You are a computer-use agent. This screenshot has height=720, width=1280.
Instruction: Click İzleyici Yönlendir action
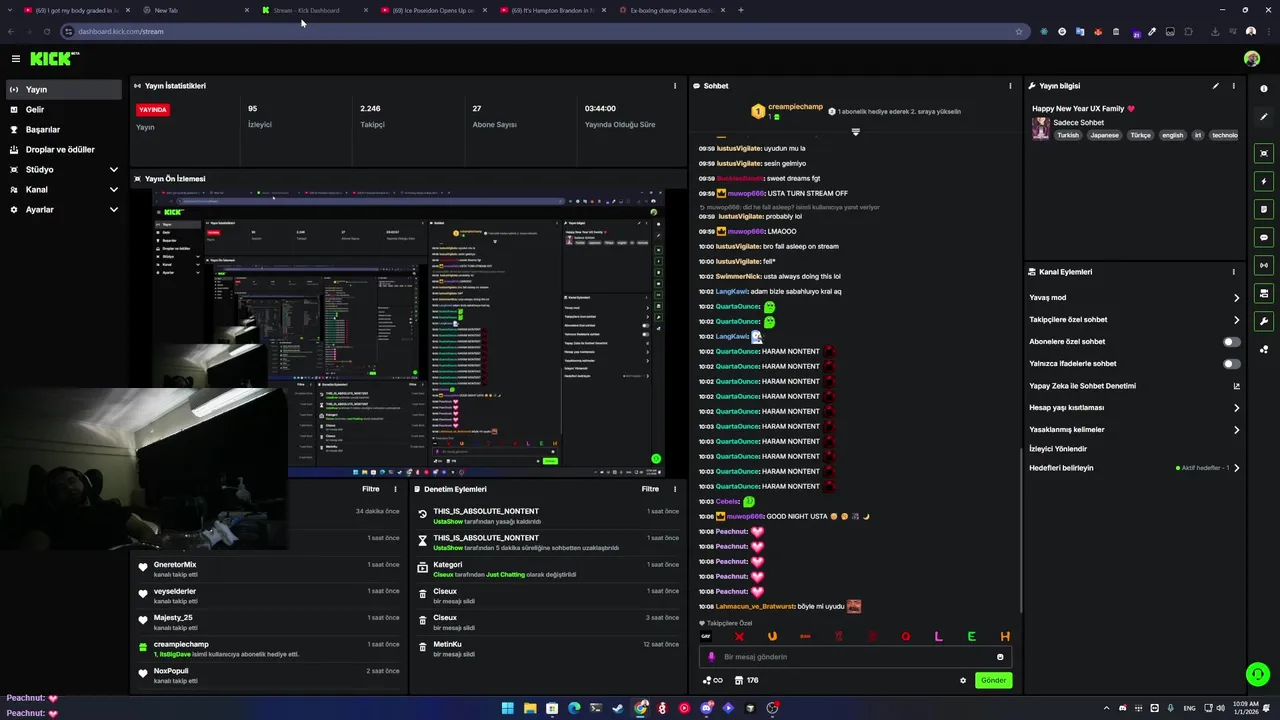point(1058,449)
